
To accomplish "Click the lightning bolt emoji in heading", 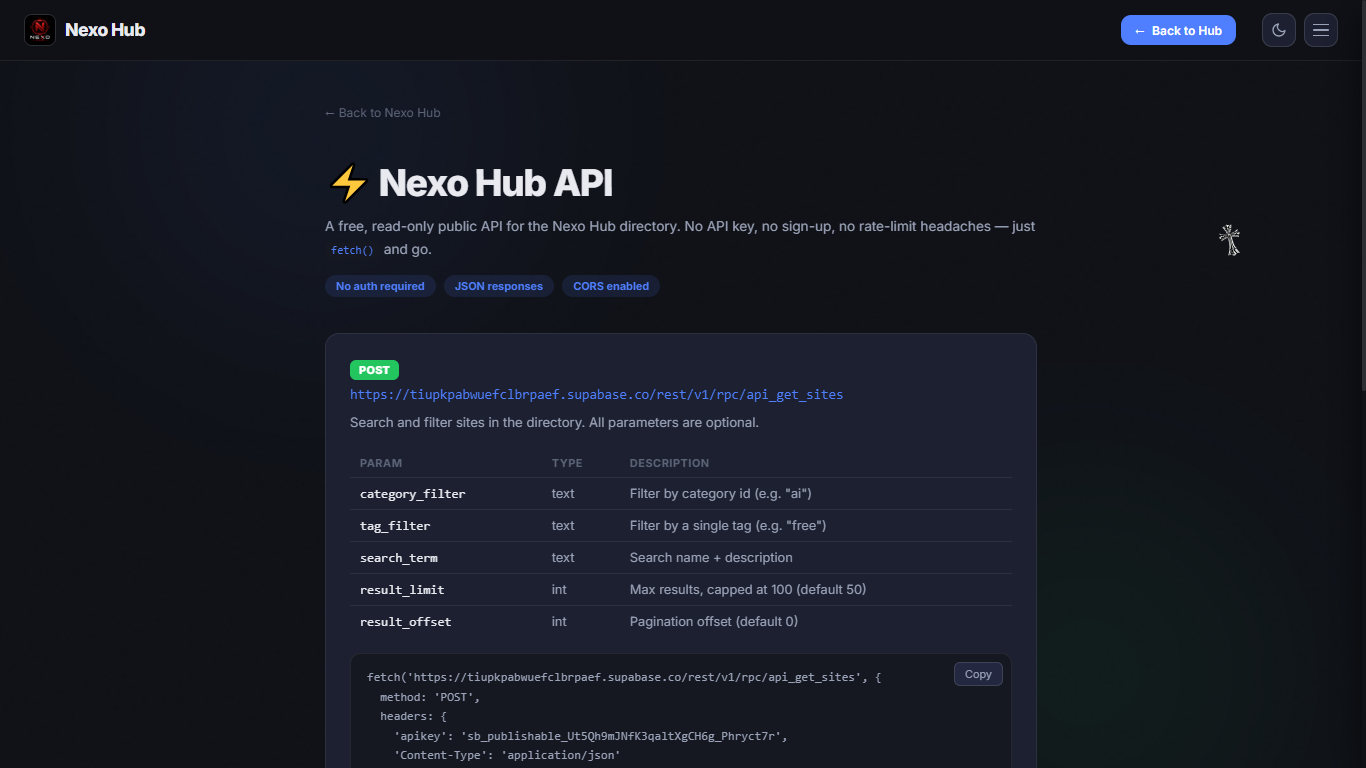I will coord(348,184).
